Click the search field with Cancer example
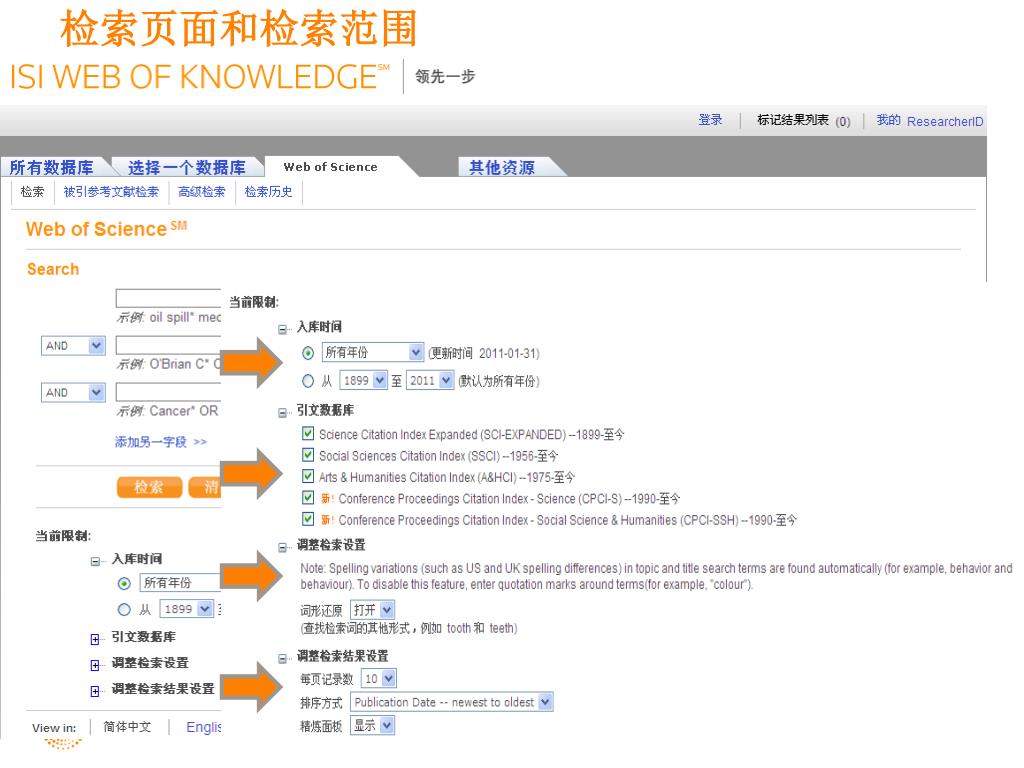Screen dimensions: 1024x768 pos(168,392)
